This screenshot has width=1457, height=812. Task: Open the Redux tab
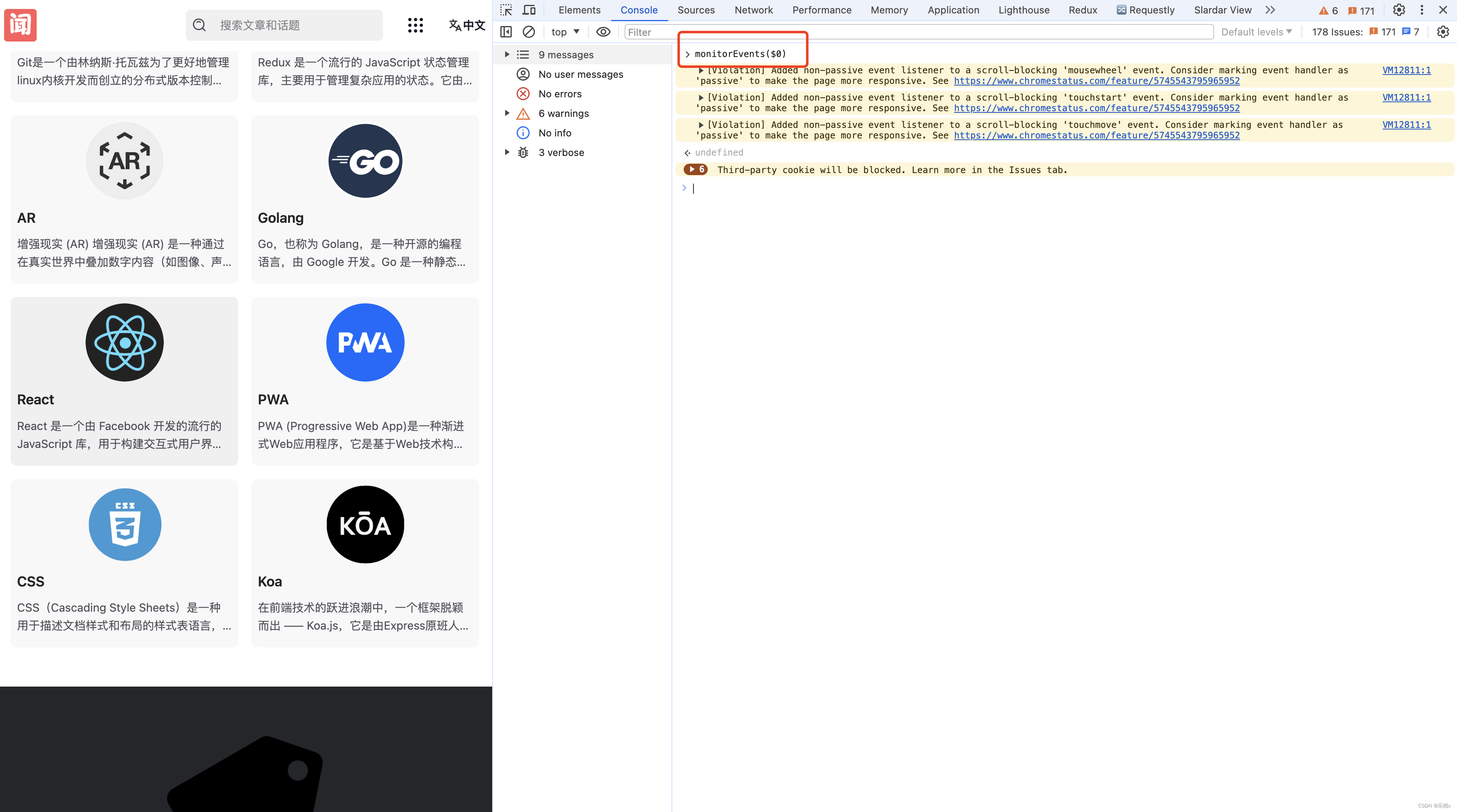pyautogui.click(x=1083, y=10)
